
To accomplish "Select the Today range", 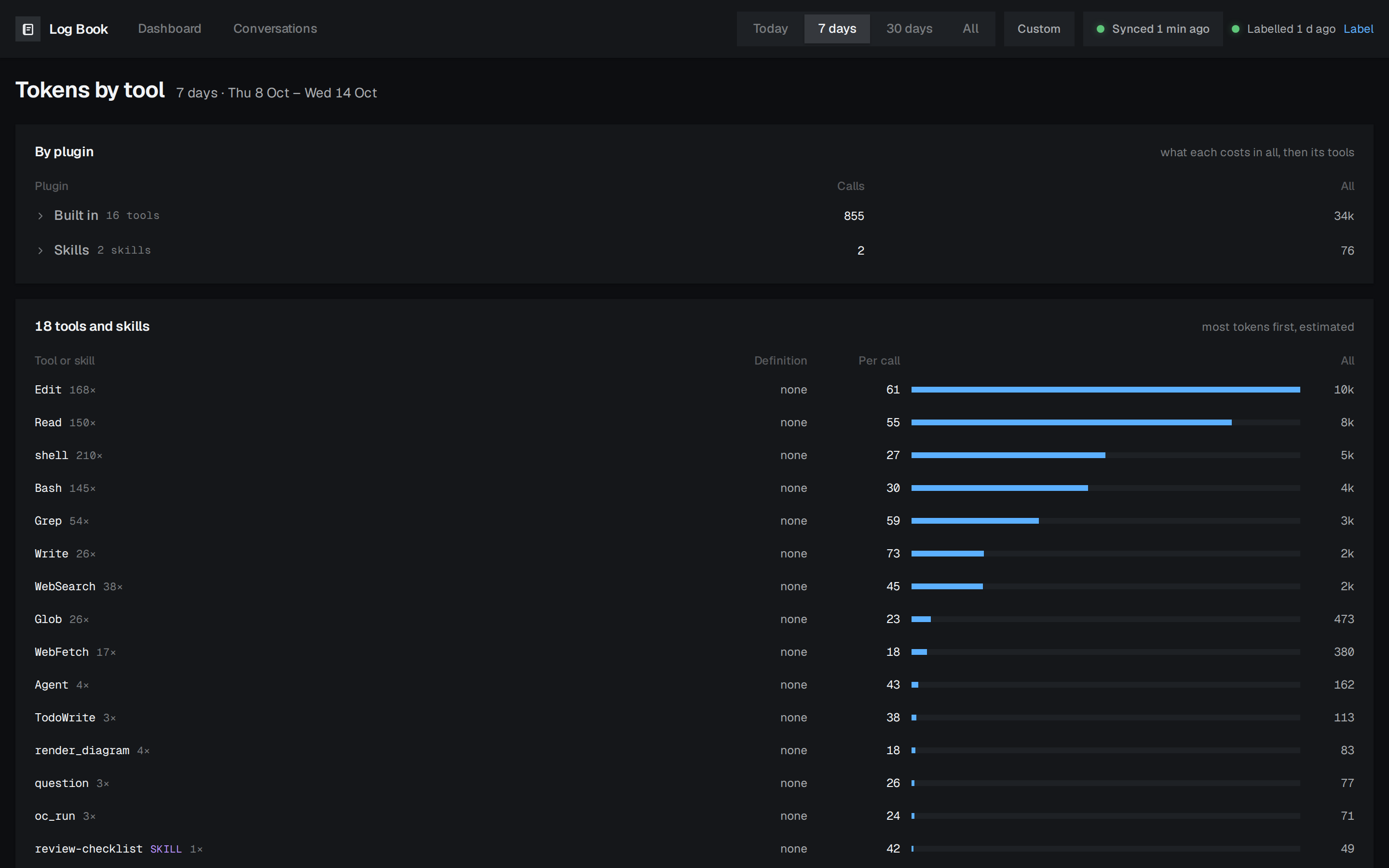I will tap(770, 29).
